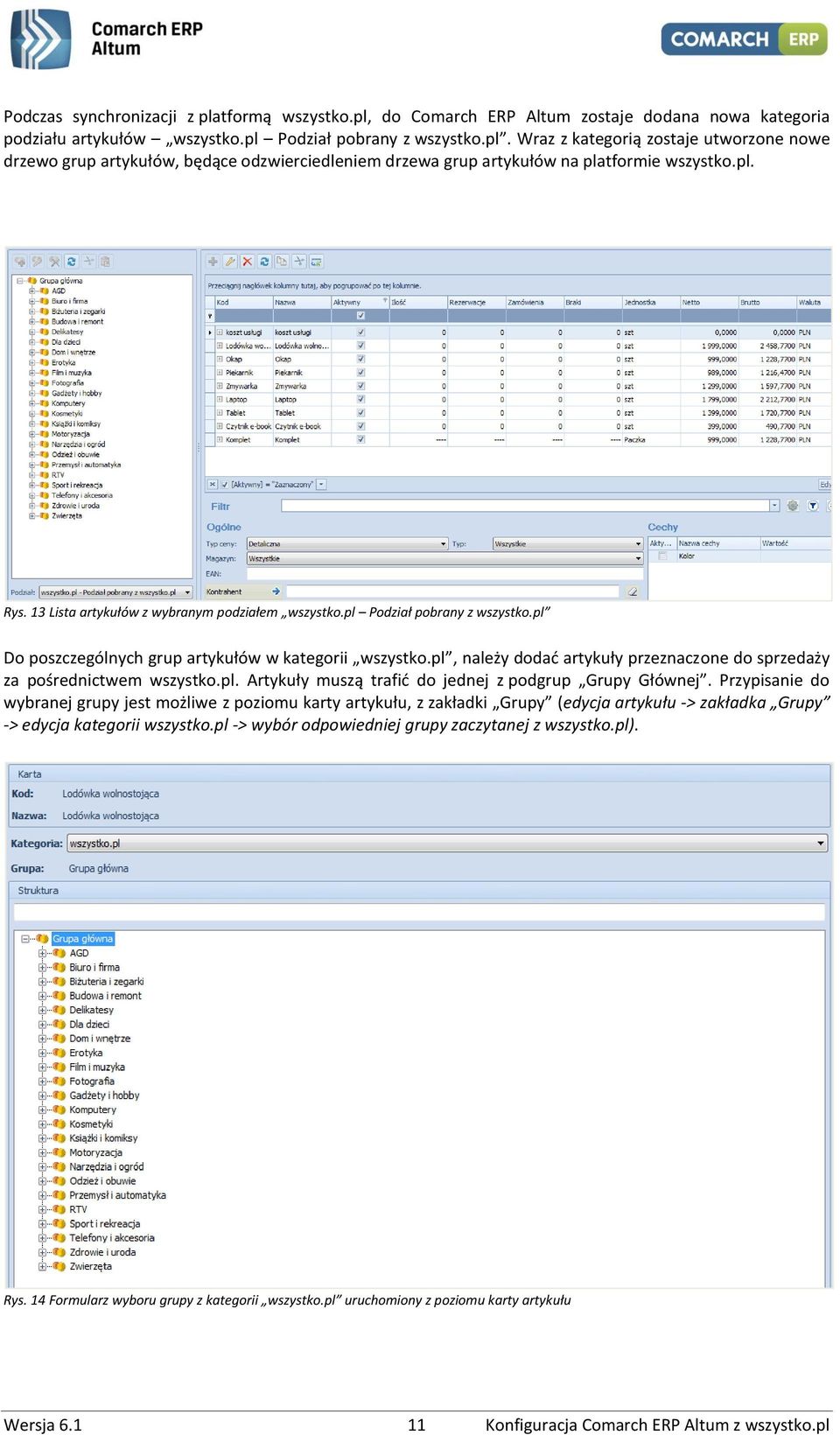The height and width of the screenshot is (1435, 840).
Task: Select highlighted Grupa główna in the Karta form tree
Action: (83, 939)
